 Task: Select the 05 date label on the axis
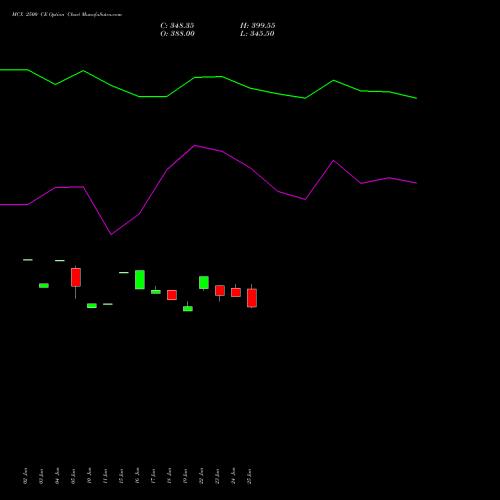(x=73, y=476)
